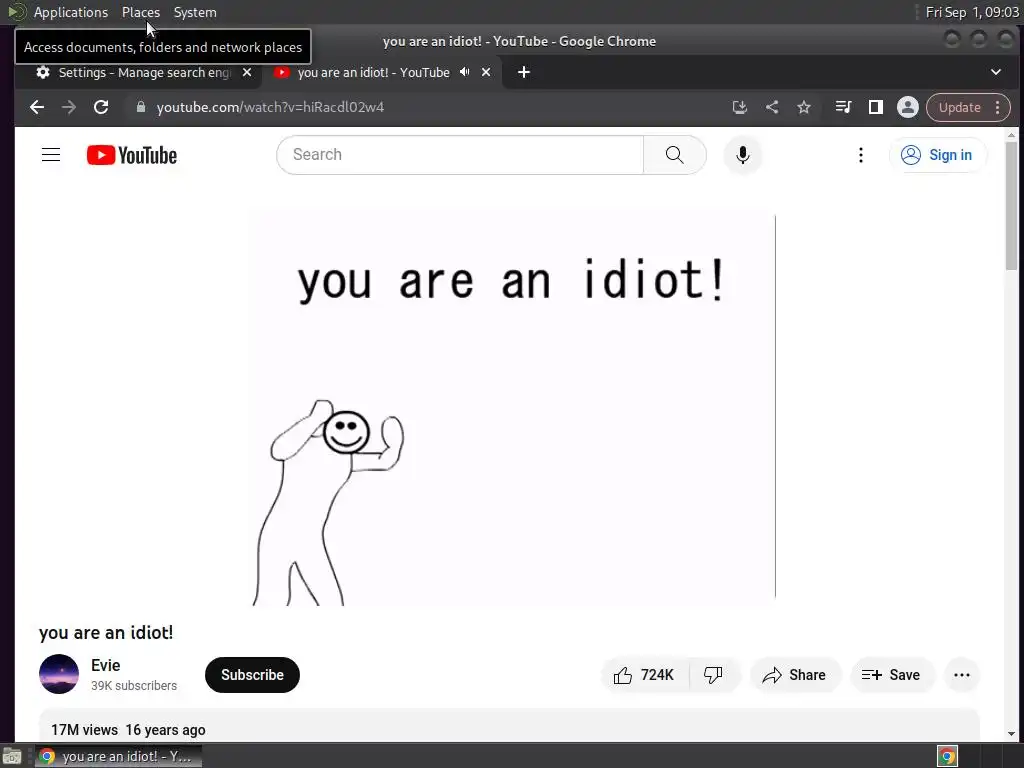Screen dimensions: 1024x768
Task: Click the video title 'you are an idiot!'
Action: [106, 632]
